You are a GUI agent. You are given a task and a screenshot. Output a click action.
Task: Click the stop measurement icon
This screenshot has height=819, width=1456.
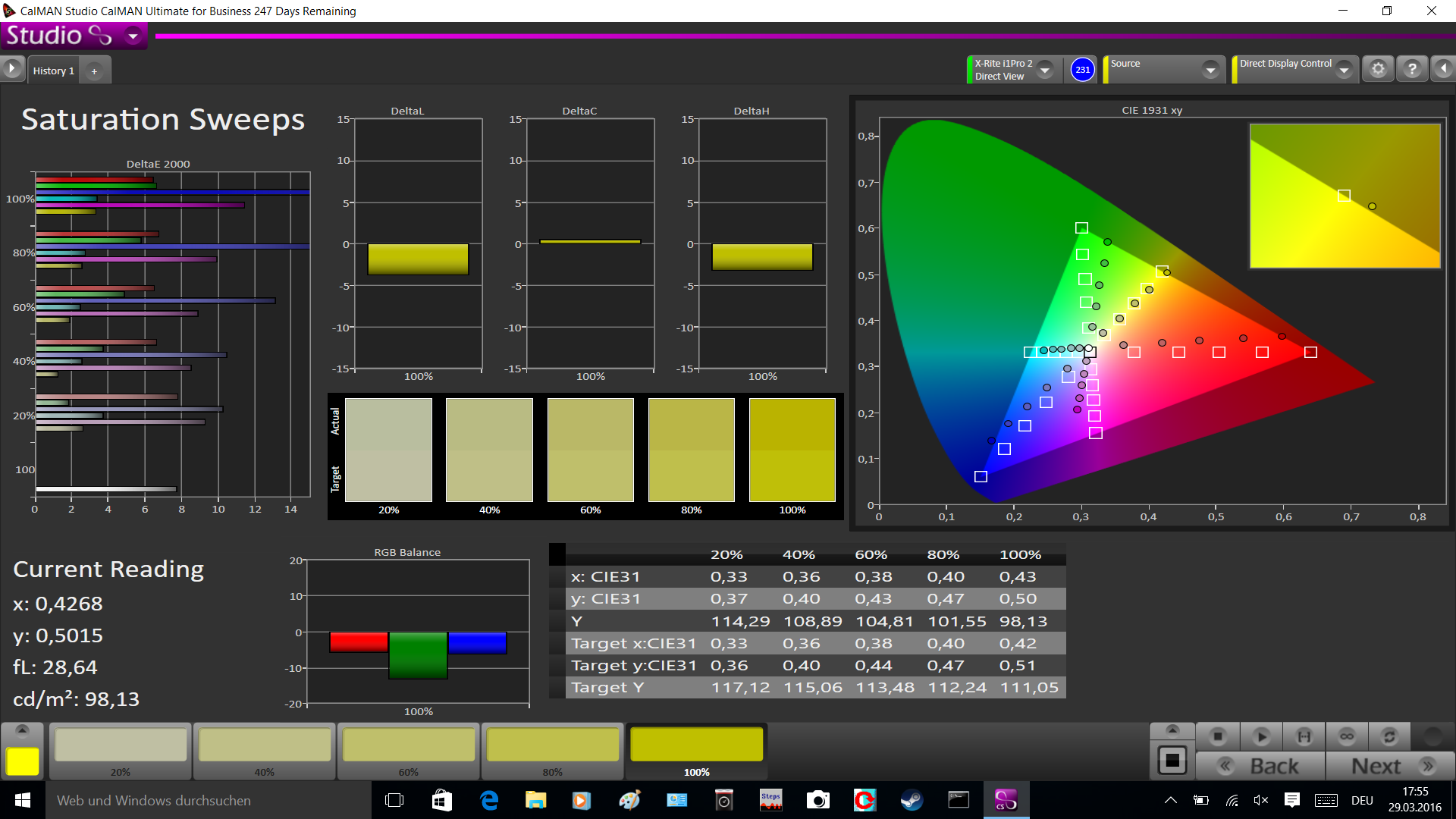coord(1218,736)
